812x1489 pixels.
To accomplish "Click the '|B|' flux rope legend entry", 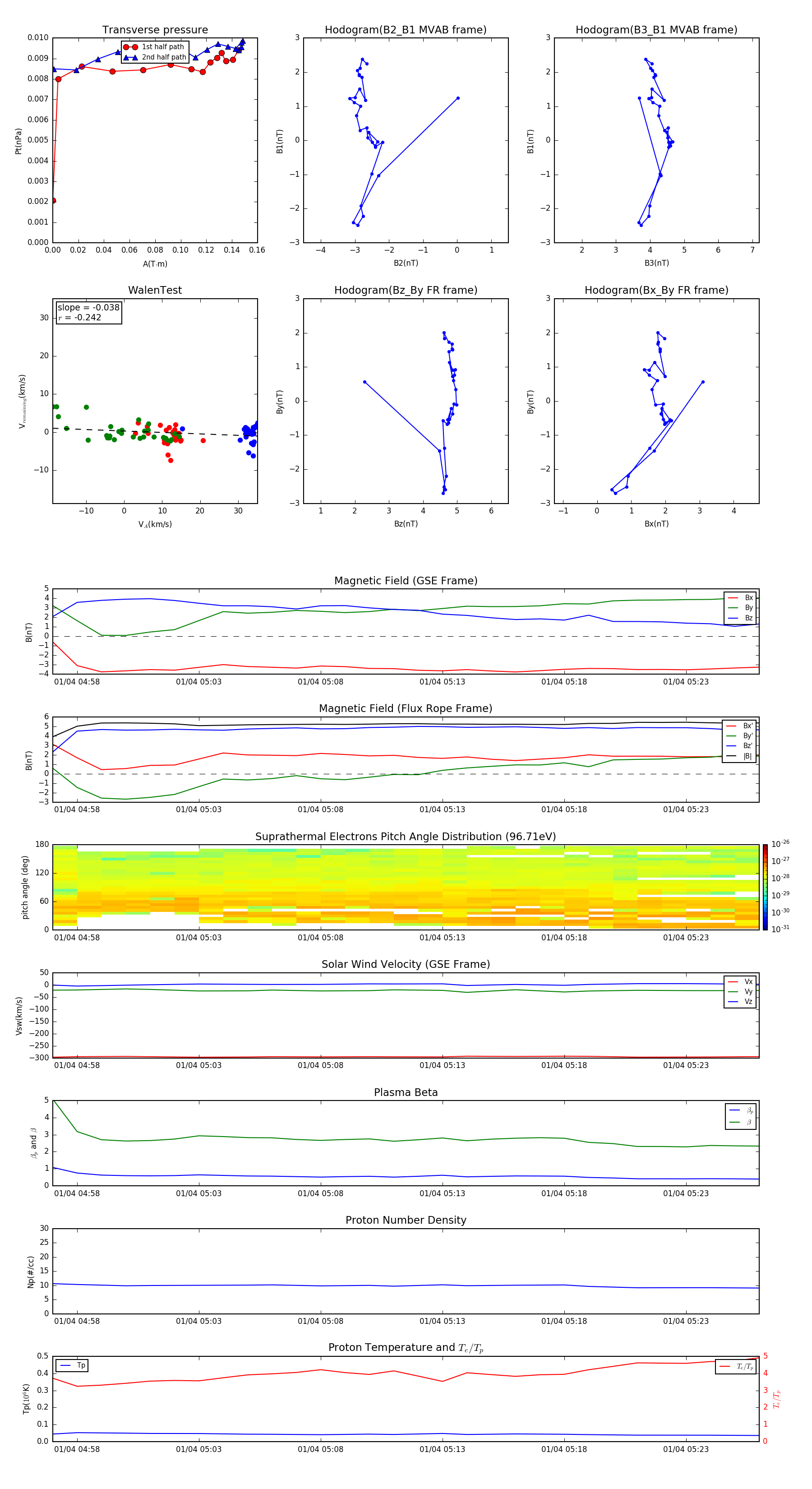I will click(740, 756).
